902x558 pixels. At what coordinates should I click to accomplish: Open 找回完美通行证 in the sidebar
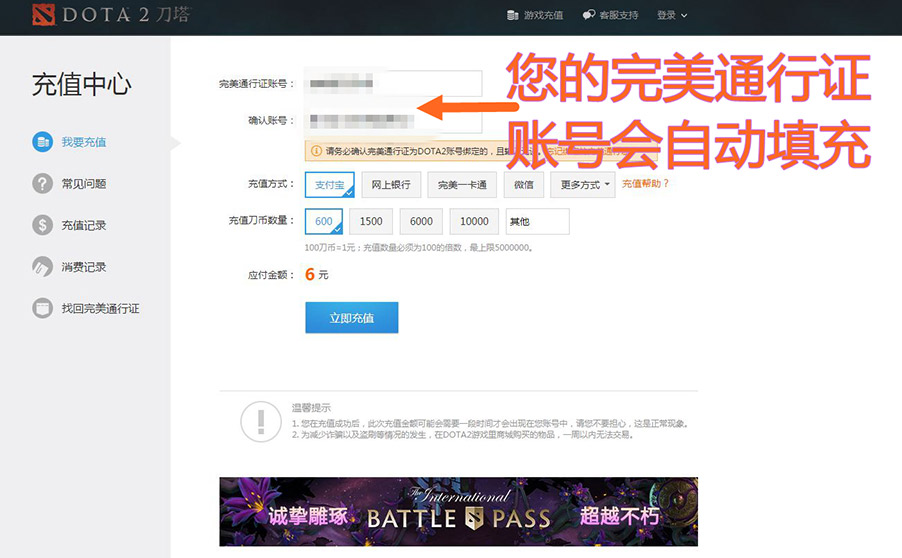click(x=101, y=309)
